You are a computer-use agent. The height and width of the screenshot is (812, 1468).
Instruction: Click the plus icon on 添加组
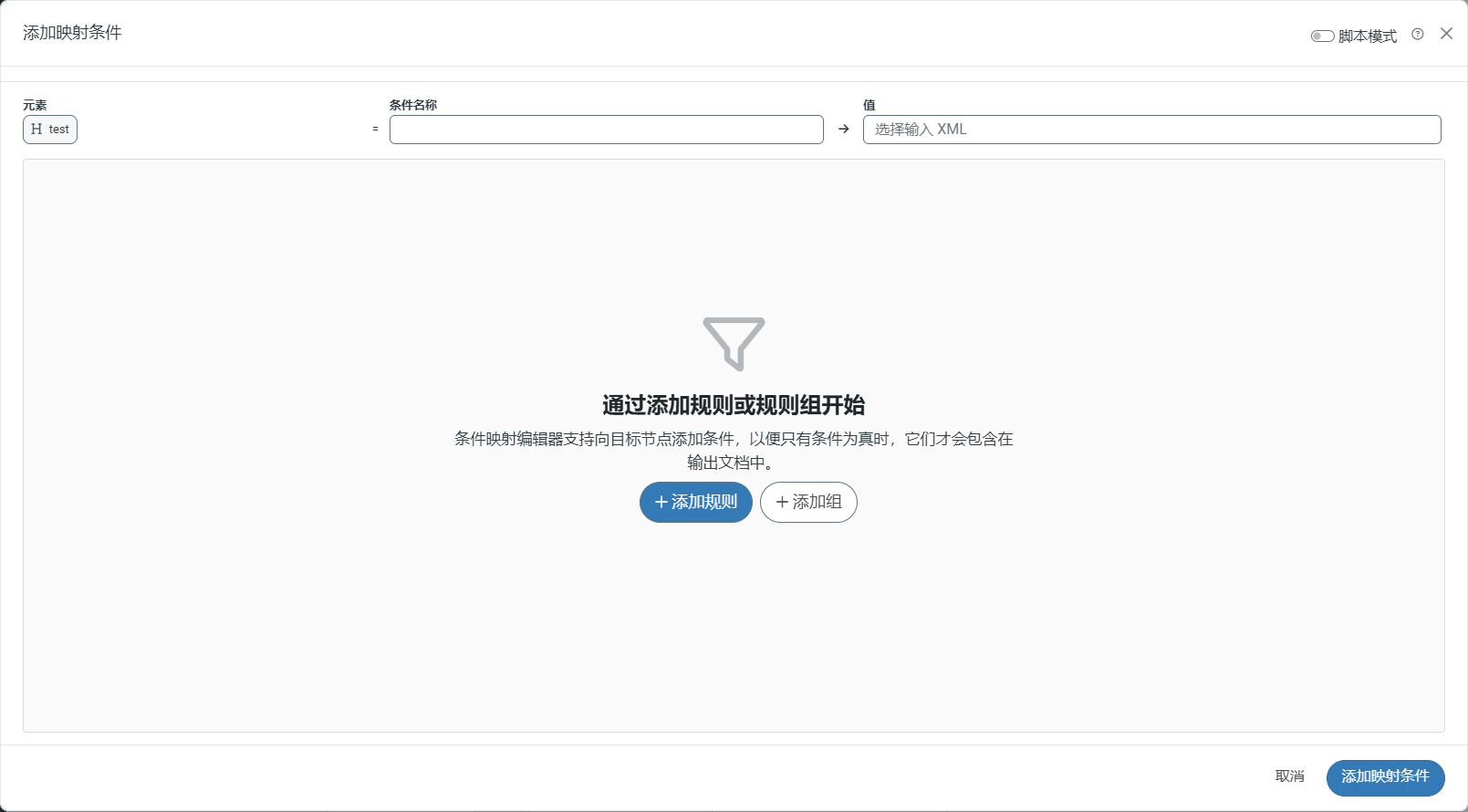point(782,503)
